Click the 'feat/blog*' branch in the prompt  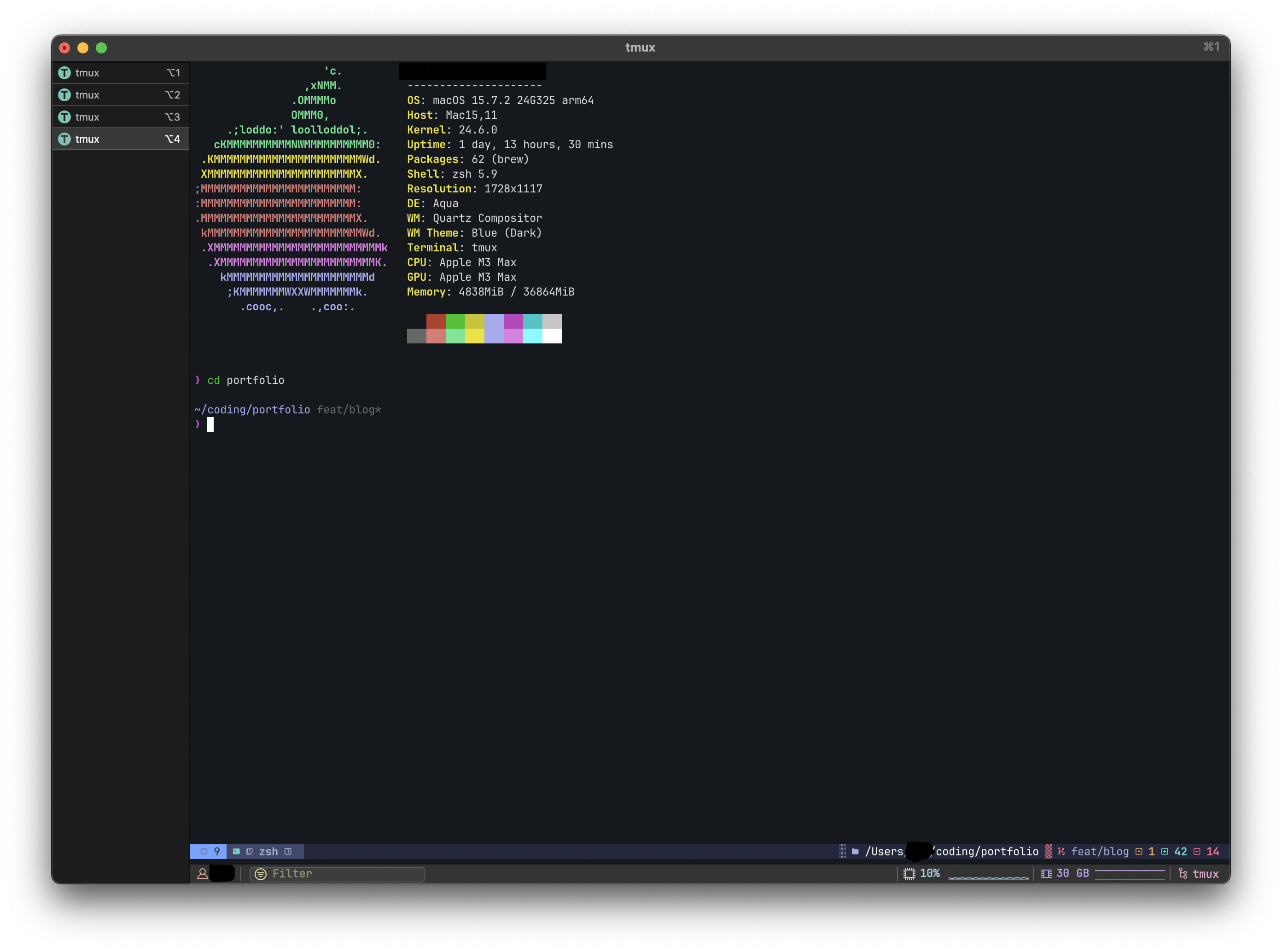[349, 409]
